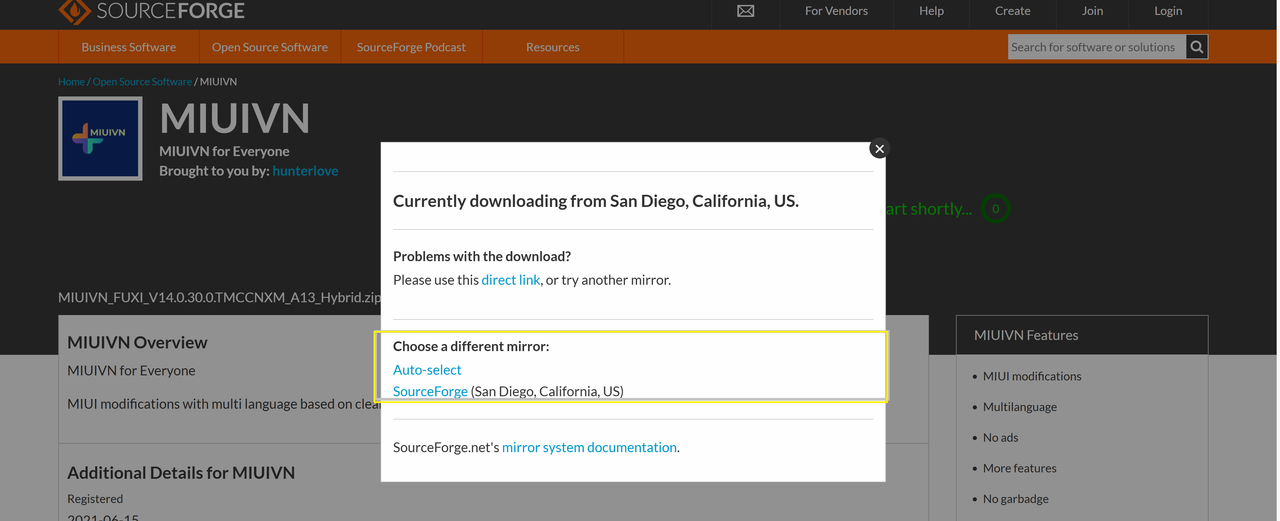1280x521 pixels.
Task: Click the MIUI modifications feature item
Action: point(1032,376)
